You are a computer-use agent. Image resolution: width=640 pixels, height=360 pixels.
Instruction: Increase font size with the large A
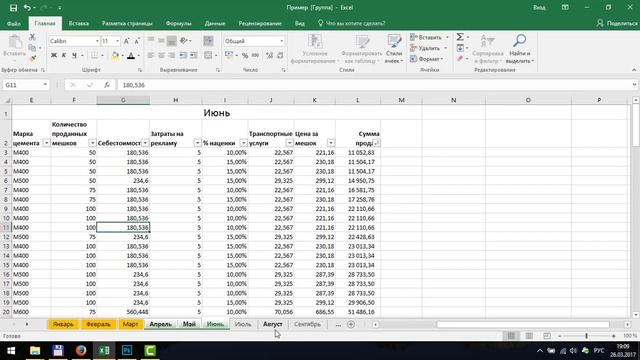point(127,41)
